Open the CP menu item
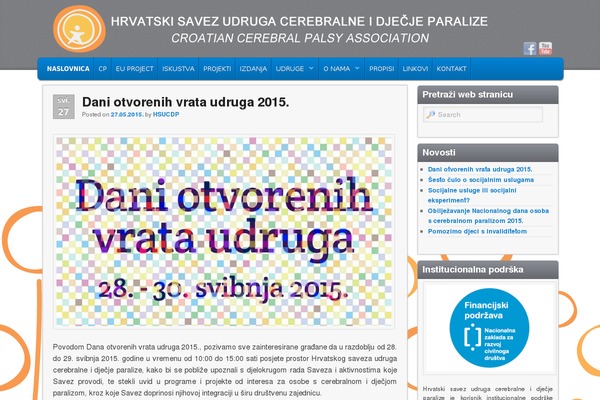This screenshot has width=600, height=400. tap(103, 69)
